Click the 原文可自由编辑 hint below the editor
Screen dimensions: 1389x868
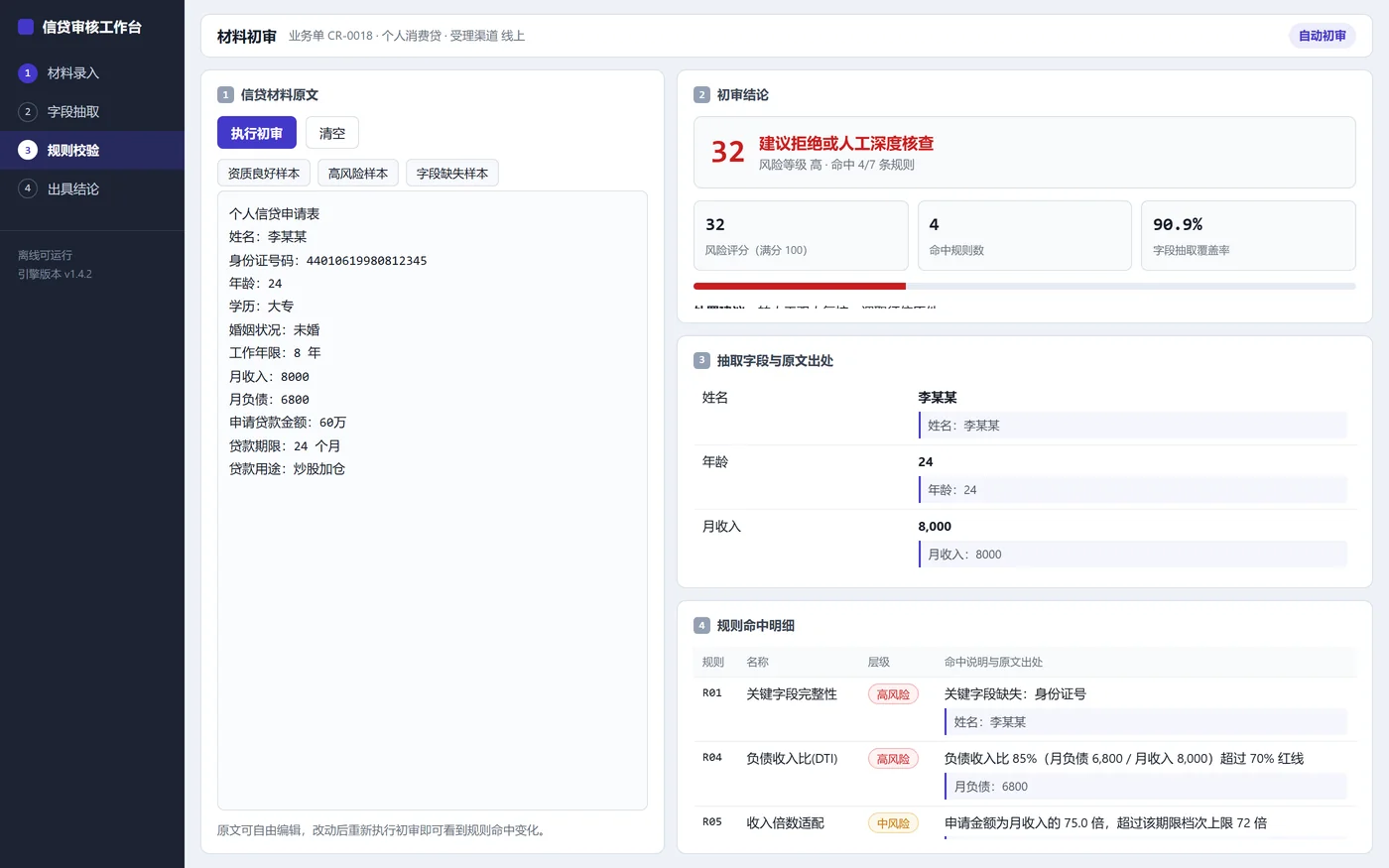click(381, 830)
